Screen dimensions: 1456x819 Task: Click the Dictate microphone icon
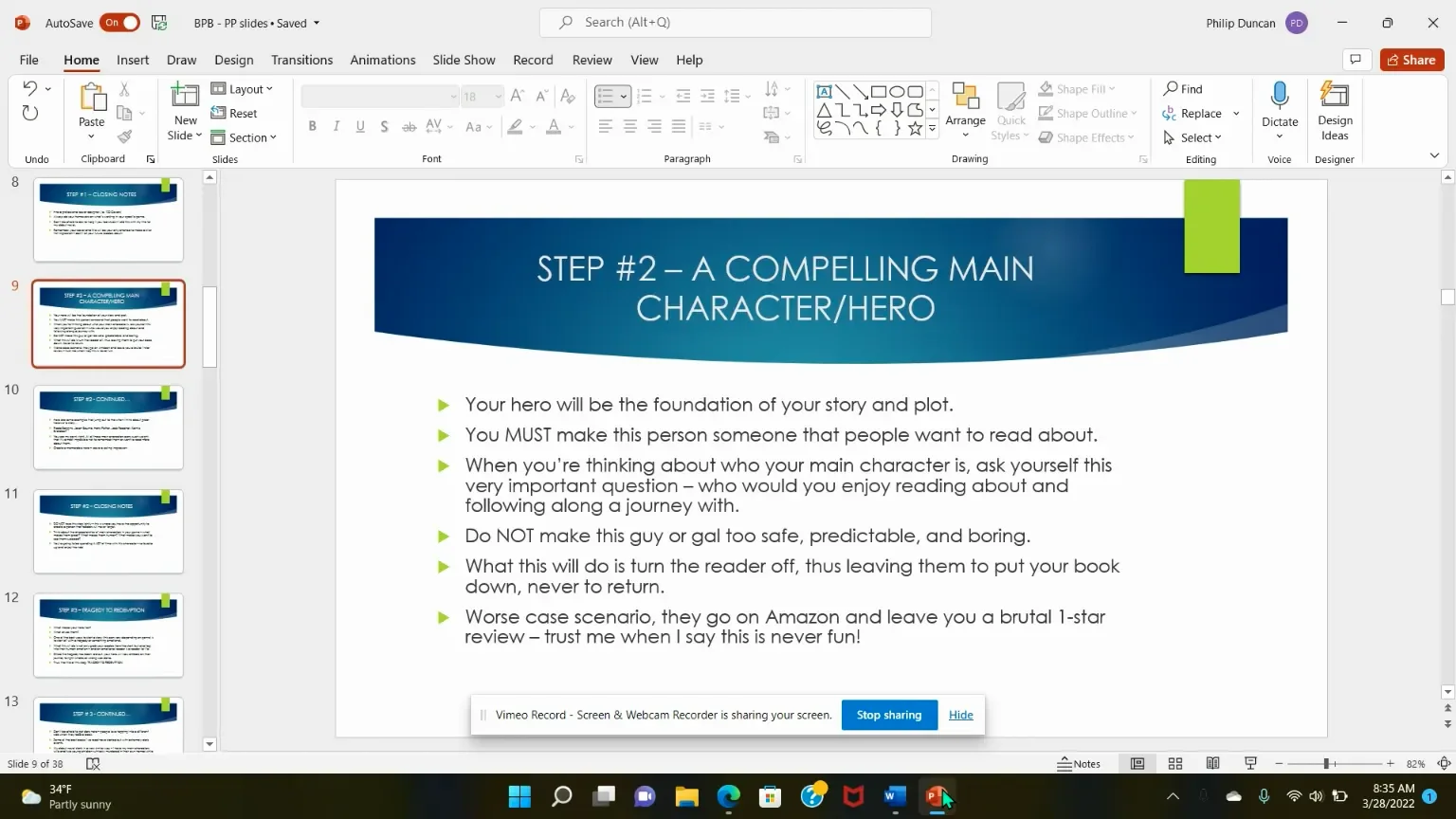tap(1280, 96)
